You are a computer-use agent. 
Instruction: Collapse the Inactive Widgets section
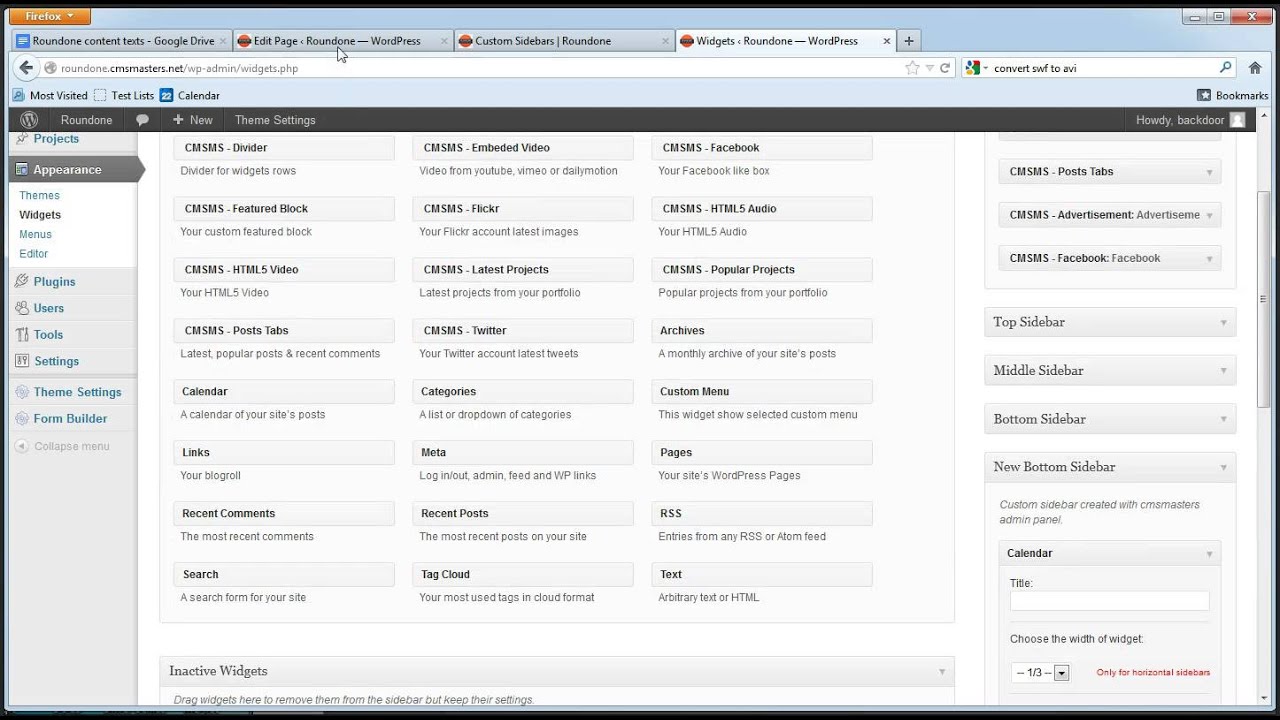942,671
